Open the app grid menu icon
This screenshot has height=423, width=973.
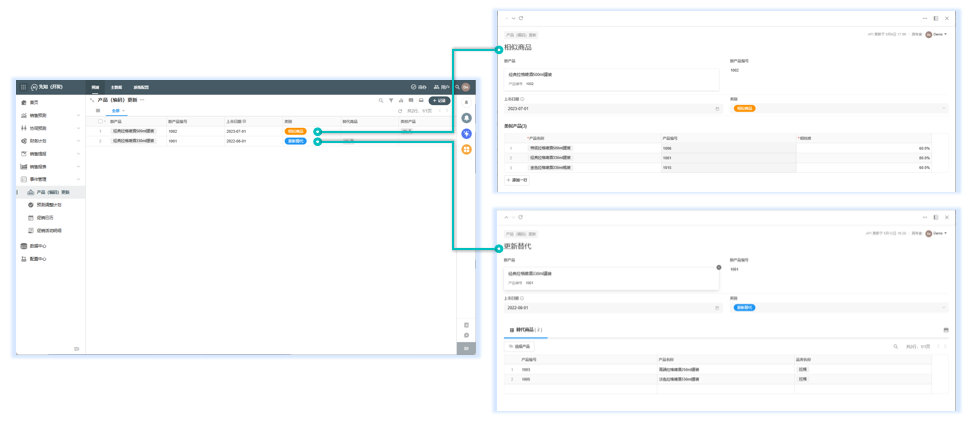tap(23, 87)
